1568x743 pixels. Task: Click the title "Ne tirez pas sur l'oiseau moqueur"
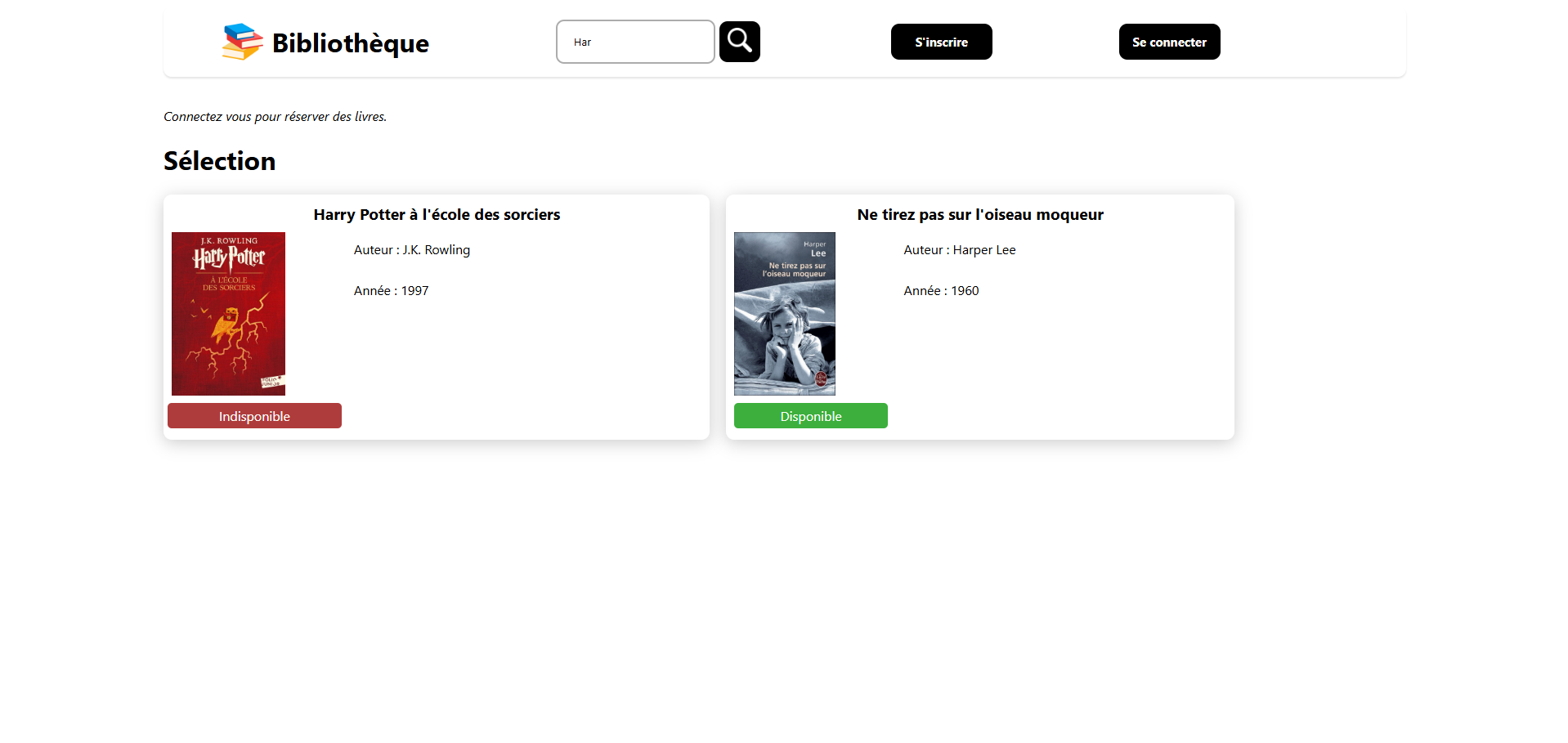(979, 215)
